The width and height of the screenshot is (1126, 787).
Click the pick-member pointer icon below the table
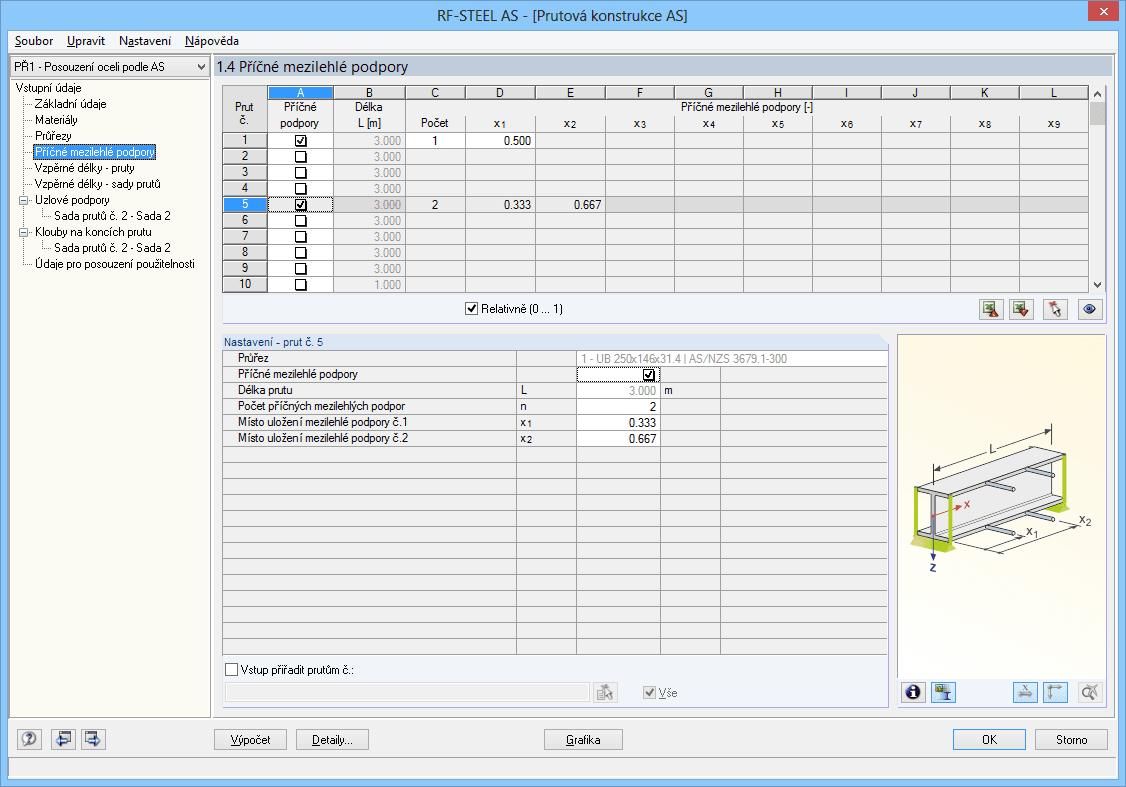point(1054,309)
